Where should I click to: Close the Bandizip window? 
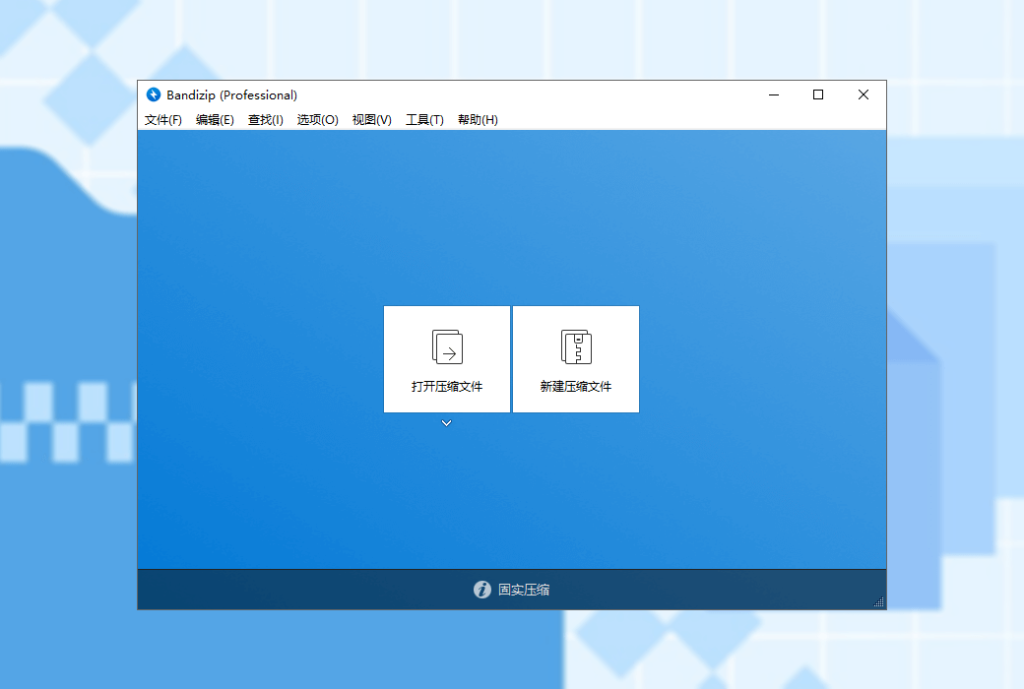click(x=863, y=95)
